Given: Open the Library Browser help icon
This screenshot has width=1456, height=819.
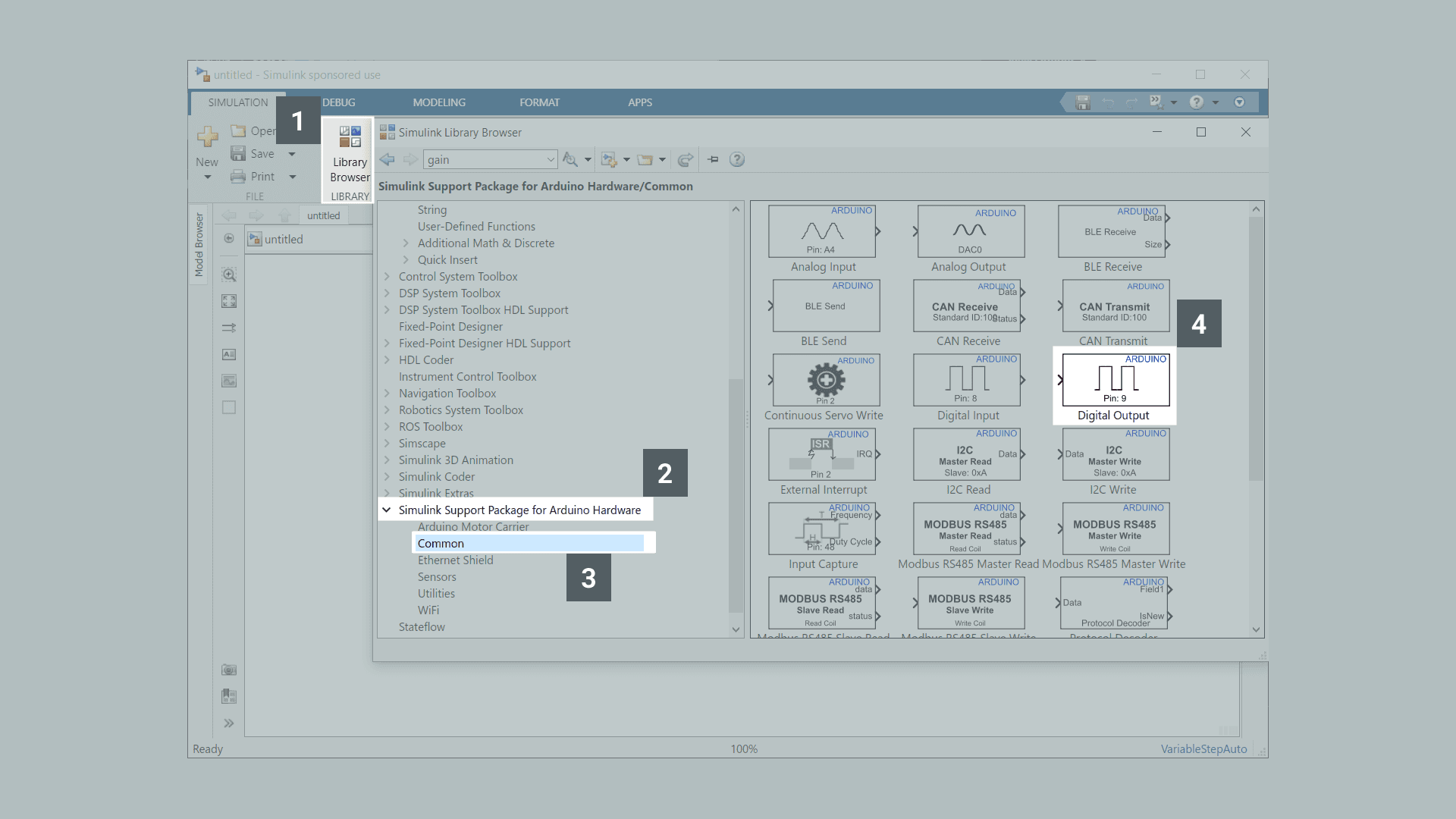Looking at the screenshot, I should click(736, 159).
